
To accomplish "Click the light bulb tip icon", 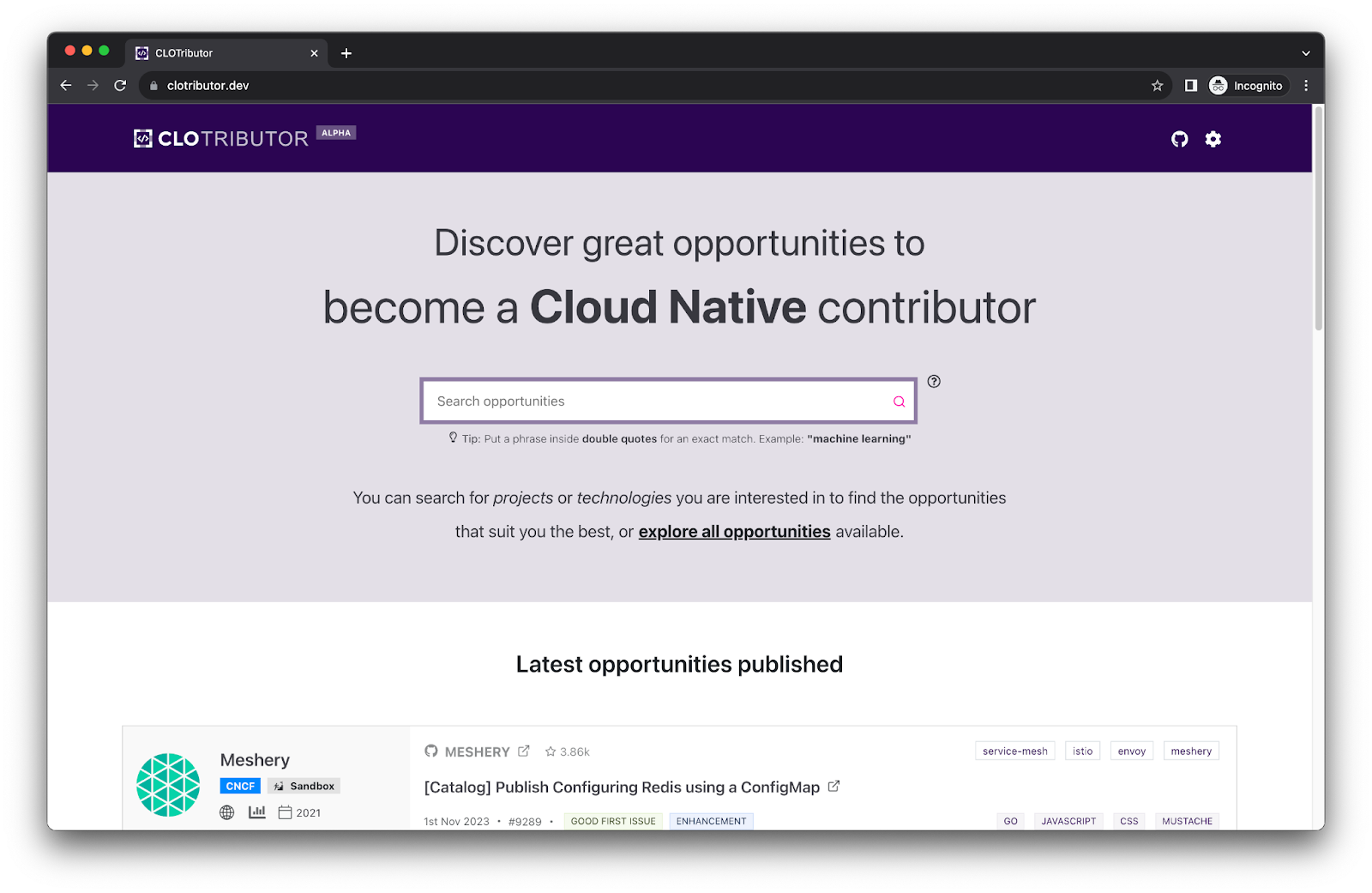I will 453,437.
